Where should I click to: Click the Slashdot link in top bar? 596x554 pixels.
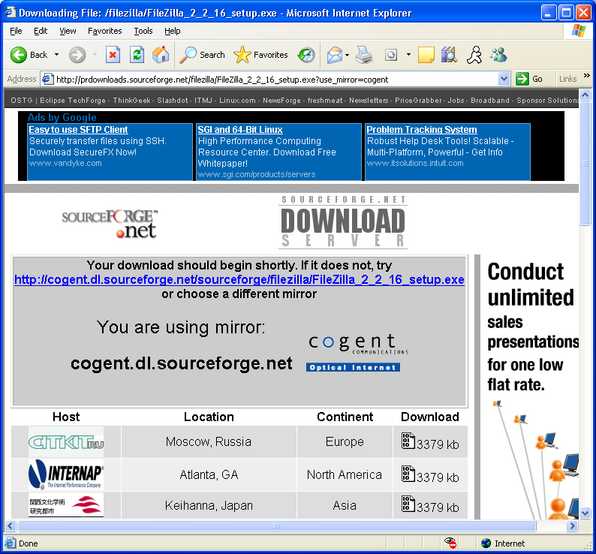173,100
